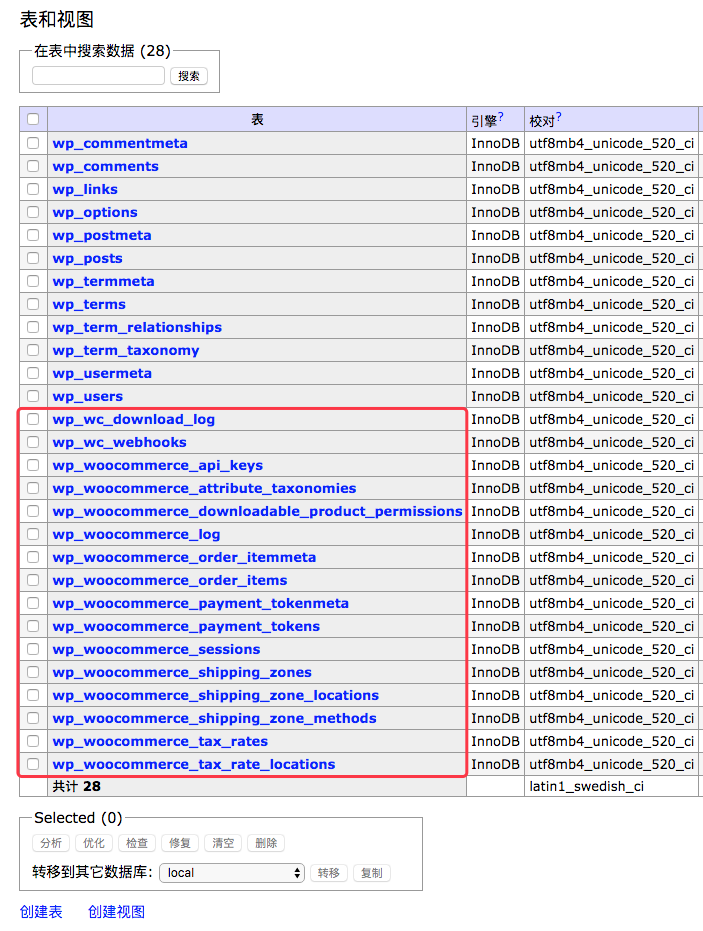Viewport: 703px width, 931px height.
Task: Toggle the select-all checkbox in table header
Action: (33, 119)
